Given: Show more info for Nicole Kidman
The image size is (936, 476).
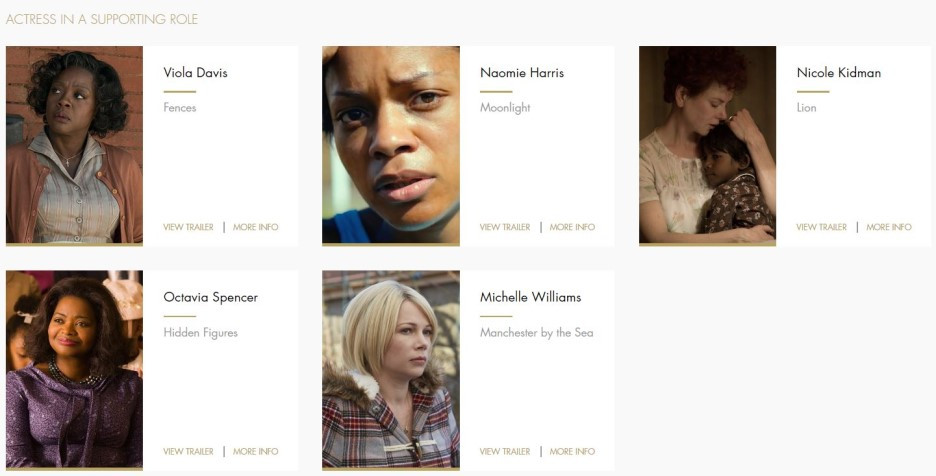Looking at the screenshot, I should (889, 227).
